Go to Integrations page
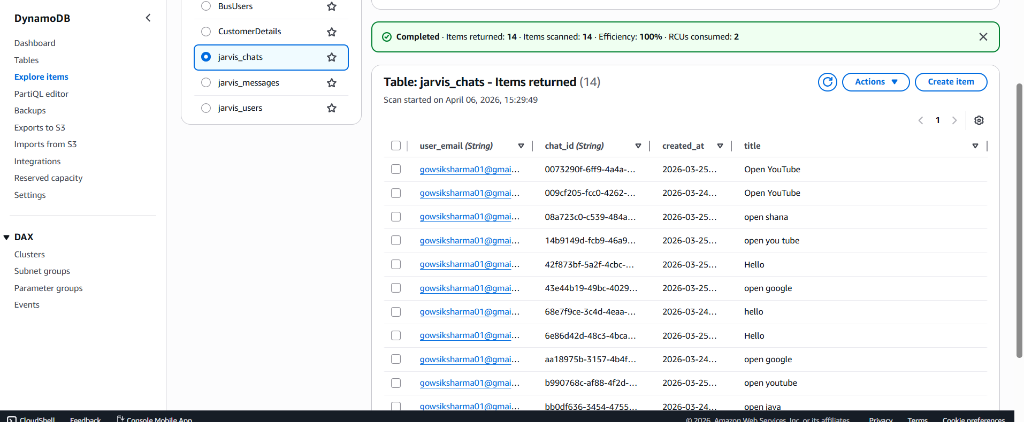 click(x=37, y=161)
